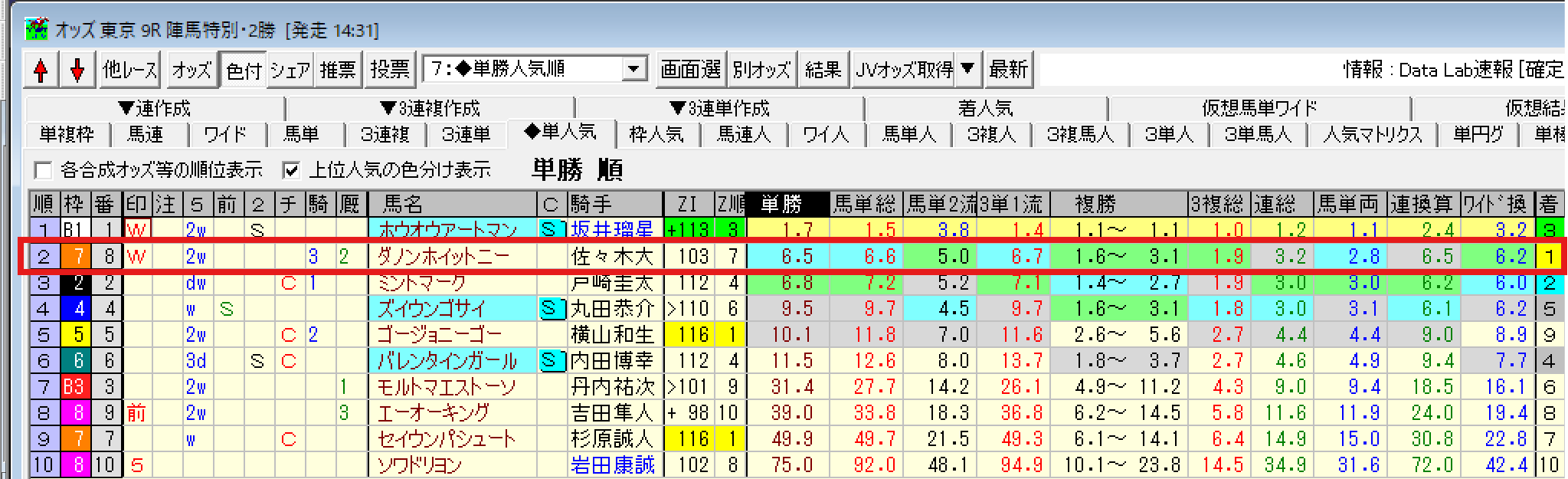Open the arrow next to JVオッズ取得
This screenshot has height=479, width=1568.
pos(968,70)
